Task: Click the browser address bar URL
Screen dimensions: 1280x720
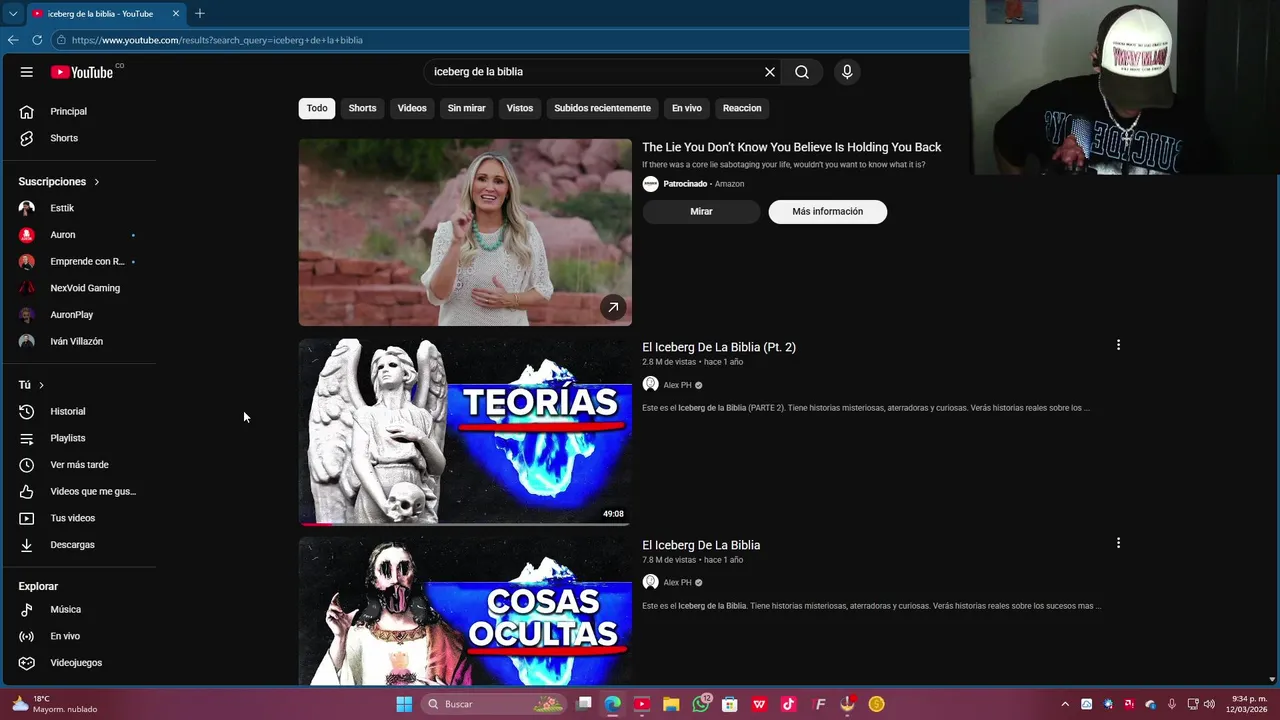Action: coord(217,40)
